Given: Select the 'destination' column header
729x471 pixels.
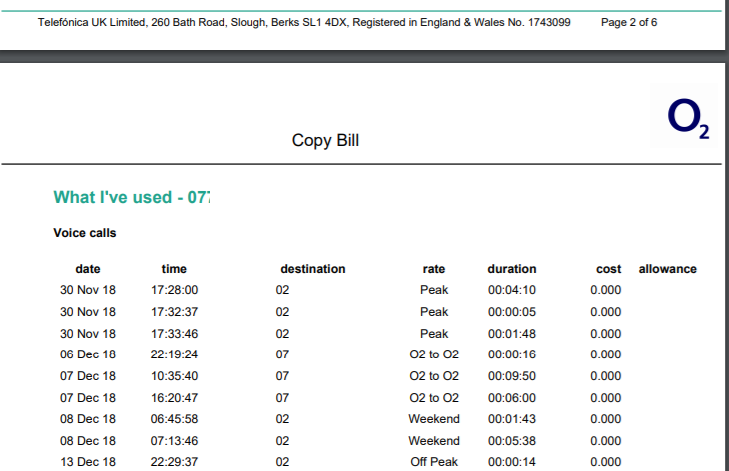Looking at the screenshot, I should click(312, 269).
